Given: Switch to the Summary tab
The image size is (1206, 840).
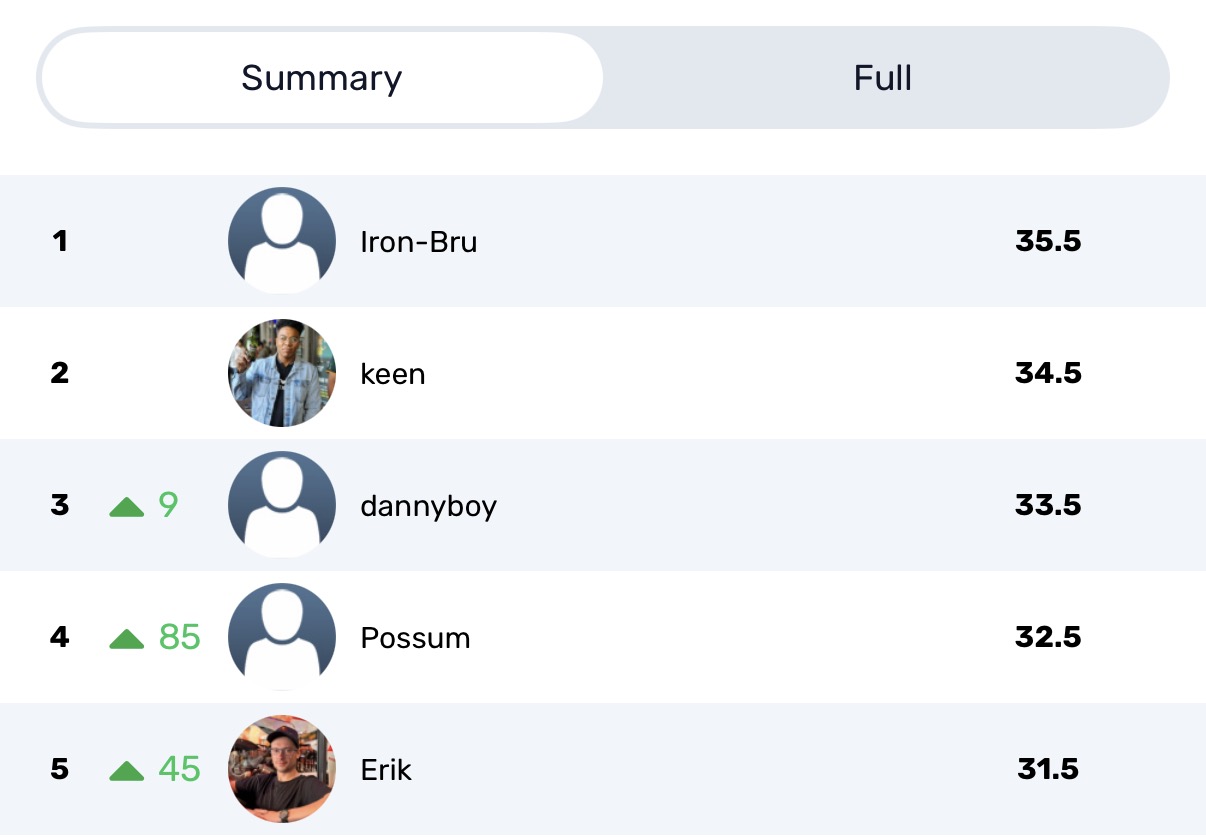Looking at the screenshot, I should coord(321,78).
